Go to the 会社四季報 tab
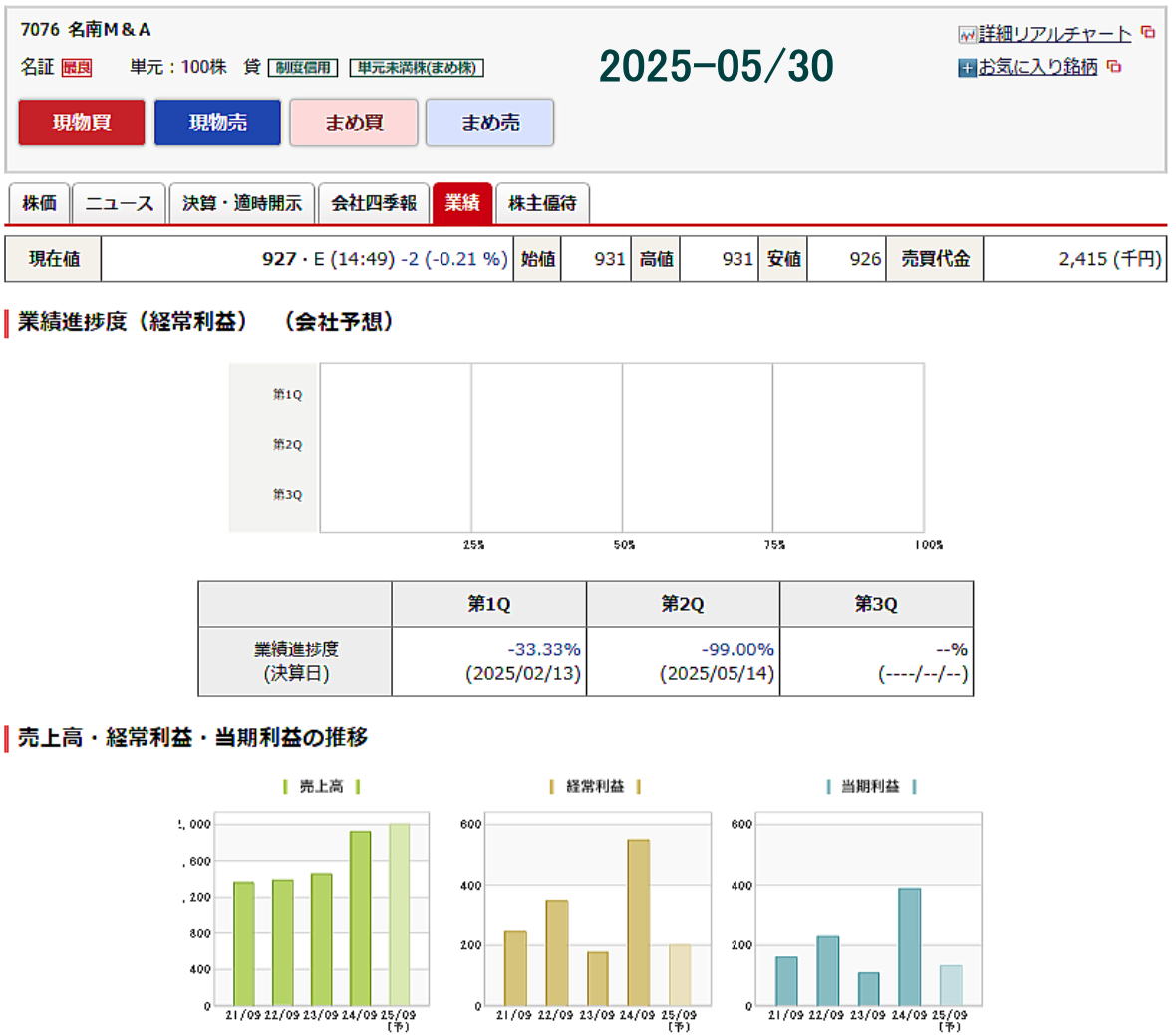Viewport: 1176px width, 1035px height. point(374,203)
